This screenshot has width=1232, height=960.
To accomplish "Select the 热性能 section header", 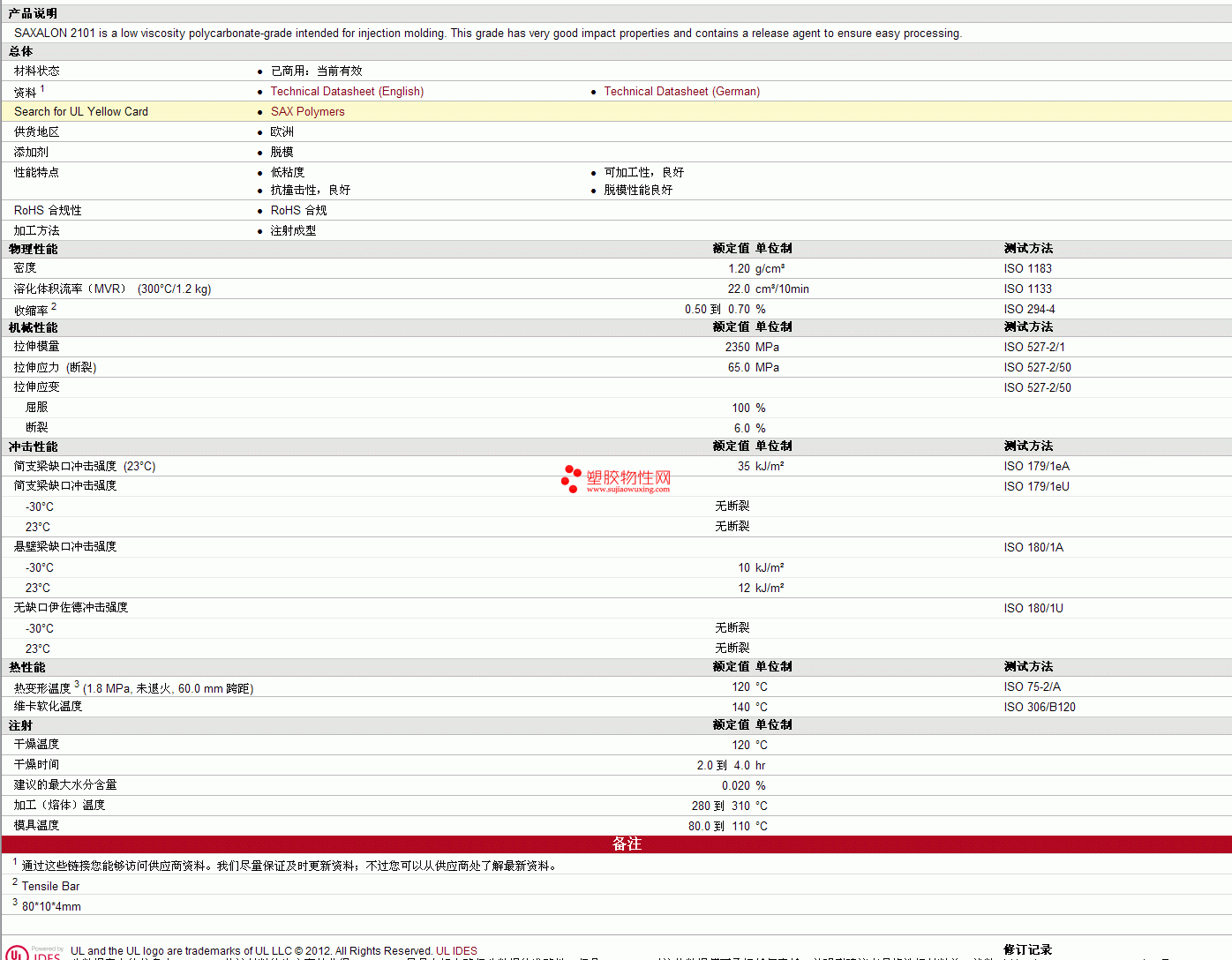I will (26, 667).
